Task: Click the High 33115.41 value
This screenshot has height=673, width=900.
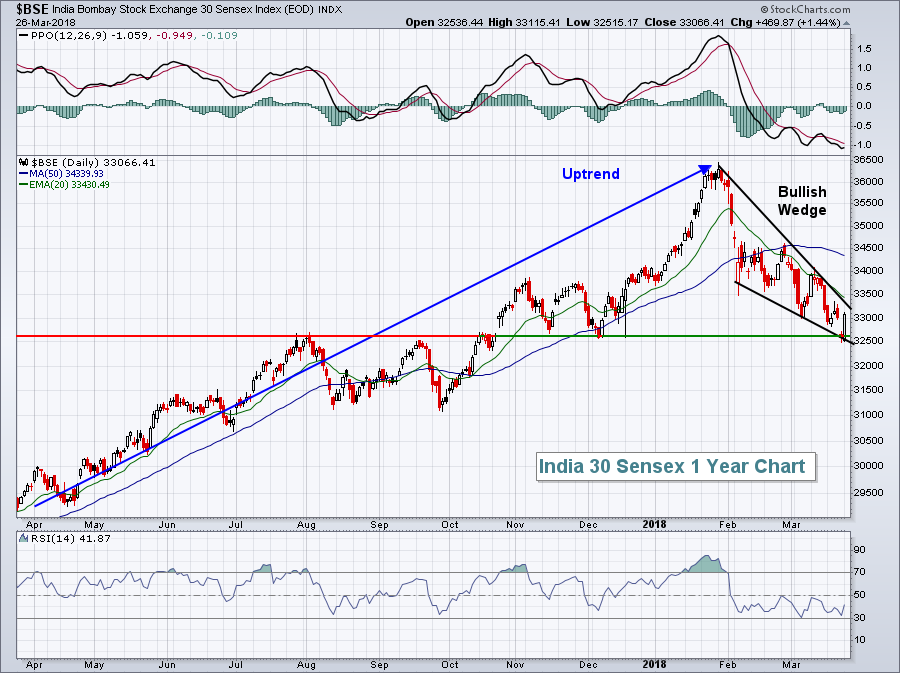Action: click(524, 22)
